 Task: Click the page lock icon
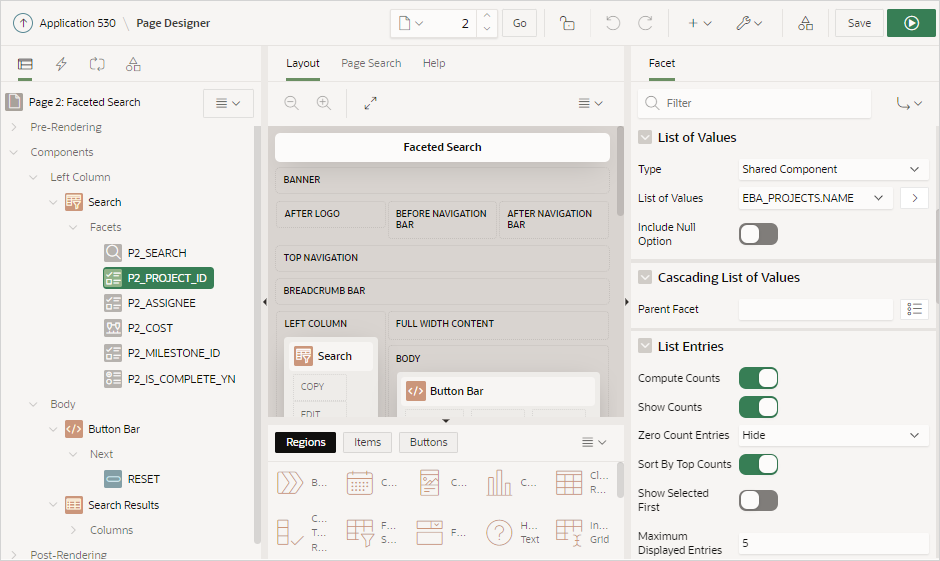point(567,23)
